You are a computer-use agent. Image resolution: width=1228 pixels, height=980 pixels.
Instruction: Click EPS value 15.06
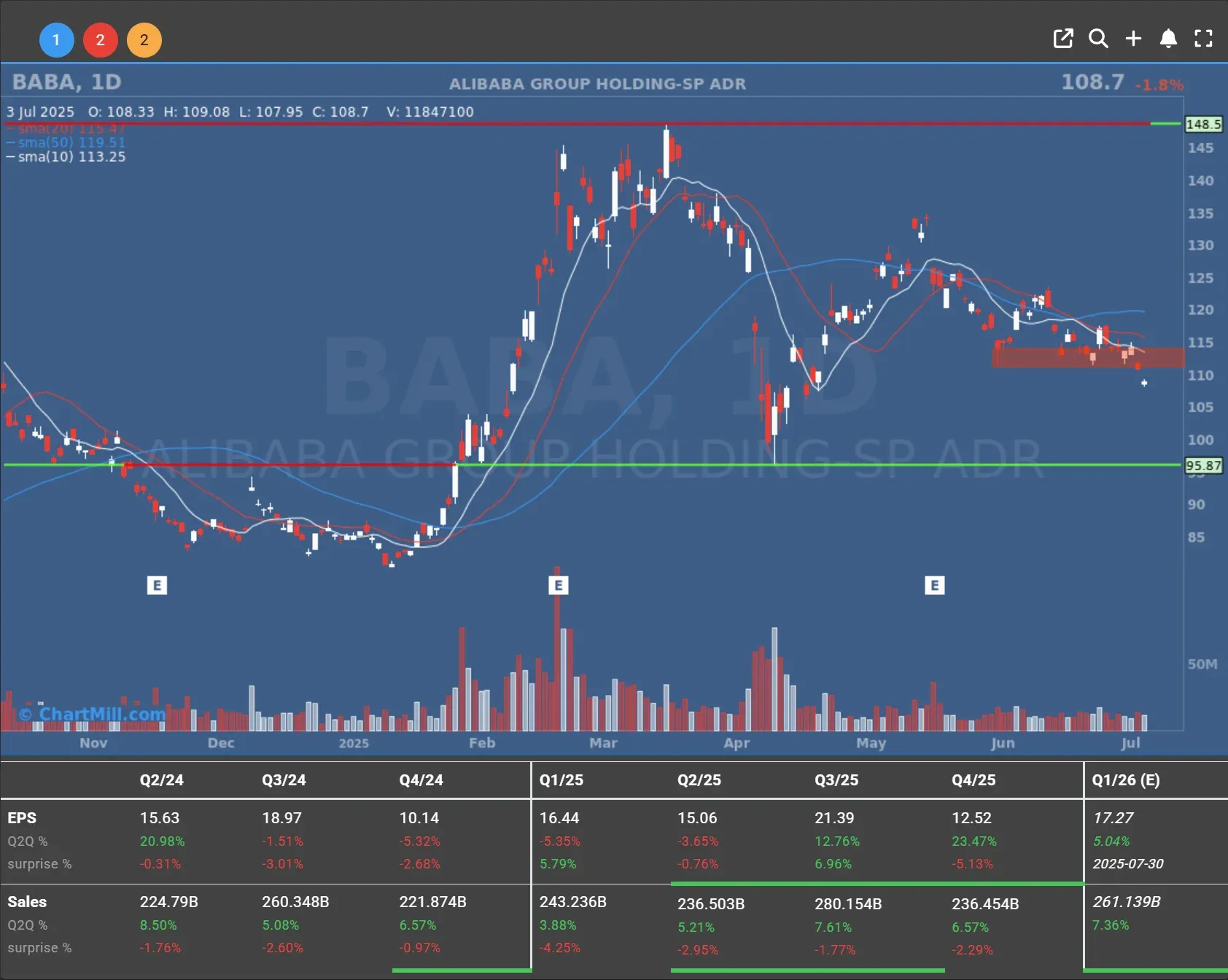point(697,818)
